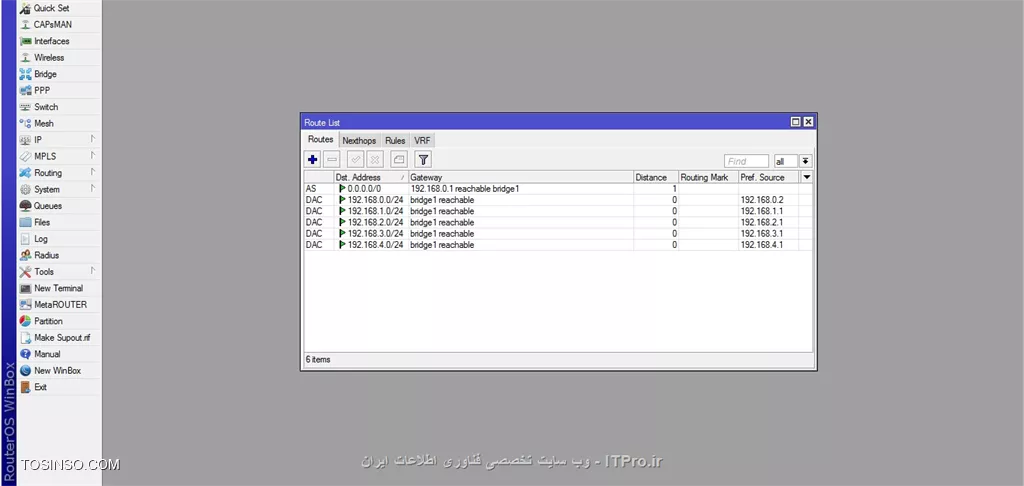Sort by Distance column header
The height and width of the screenshot is (486, 1024).
click(x=656, y=177)
